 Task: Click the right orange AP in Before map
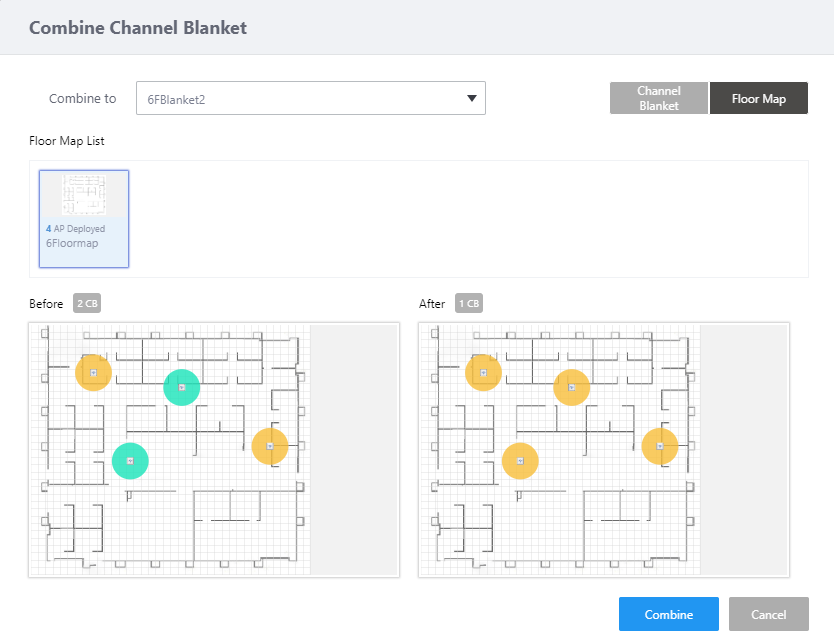tap(270, 446)
